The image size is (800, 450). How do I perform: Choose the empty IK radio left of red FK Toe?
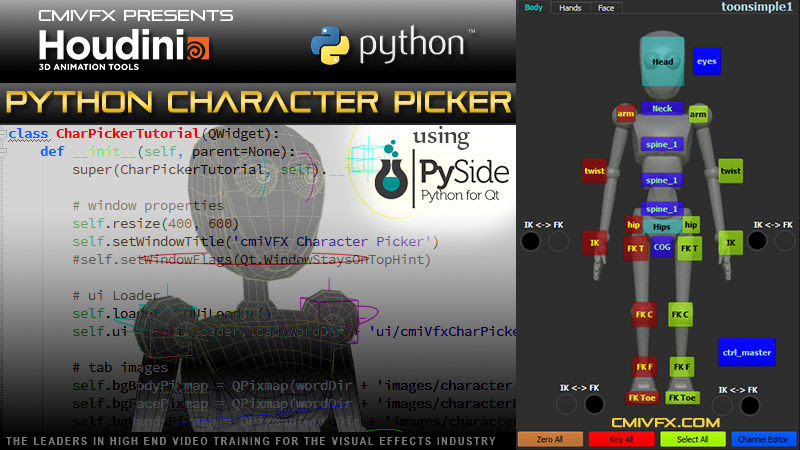click(x=566, y=405)
